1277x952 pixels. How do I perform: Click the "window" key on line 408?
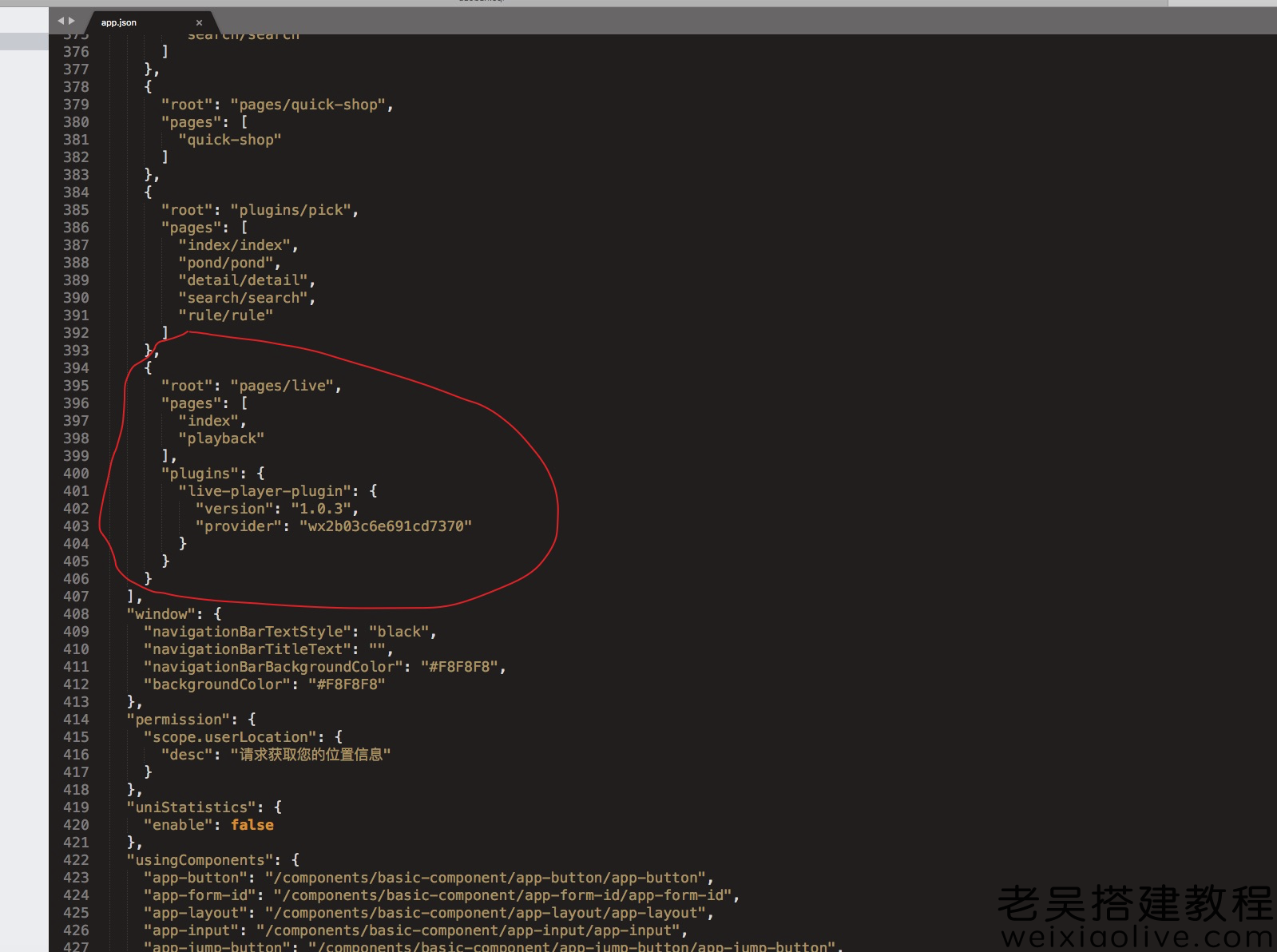161,614
